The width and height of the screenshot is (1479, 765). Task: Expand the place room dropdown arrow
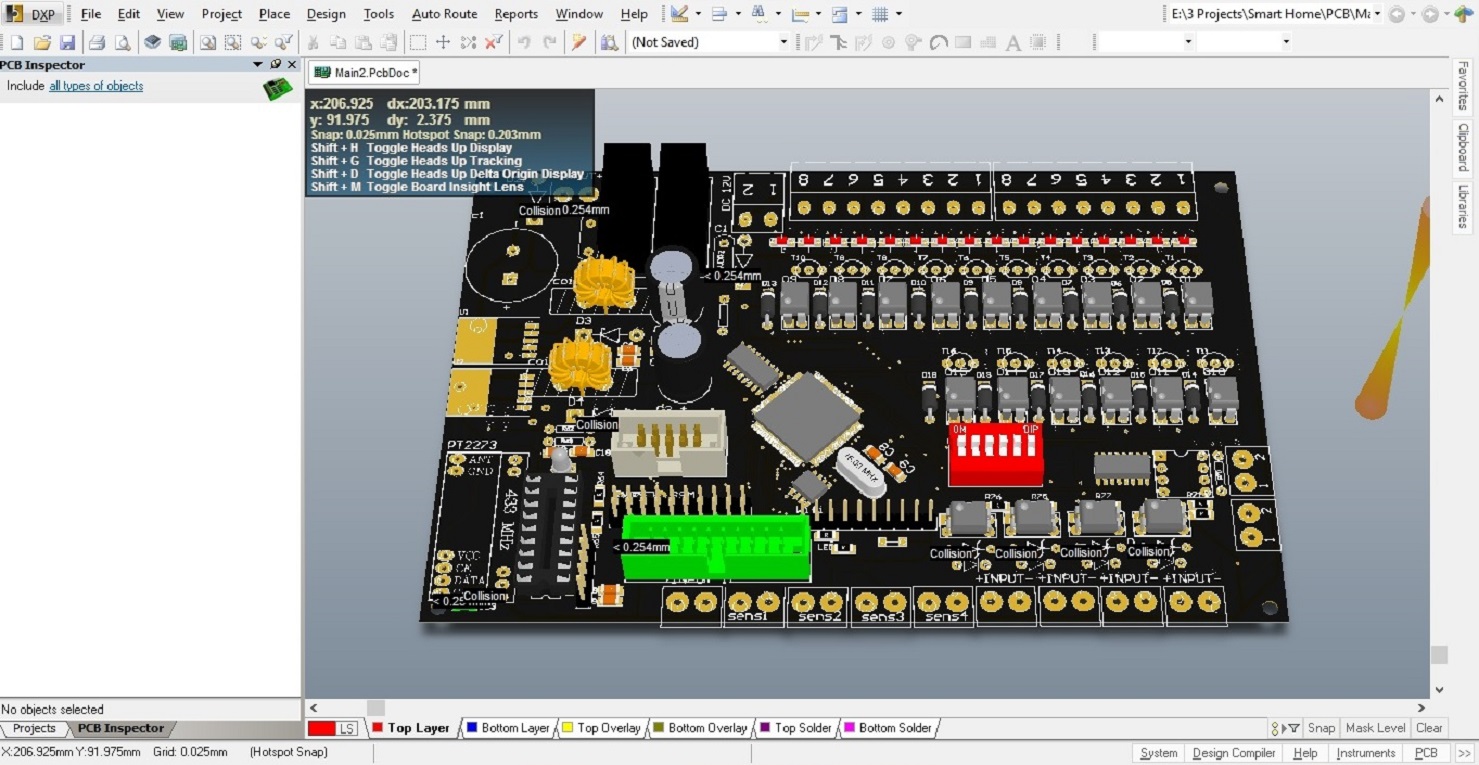pyautogui.click(x=858, y=14)
